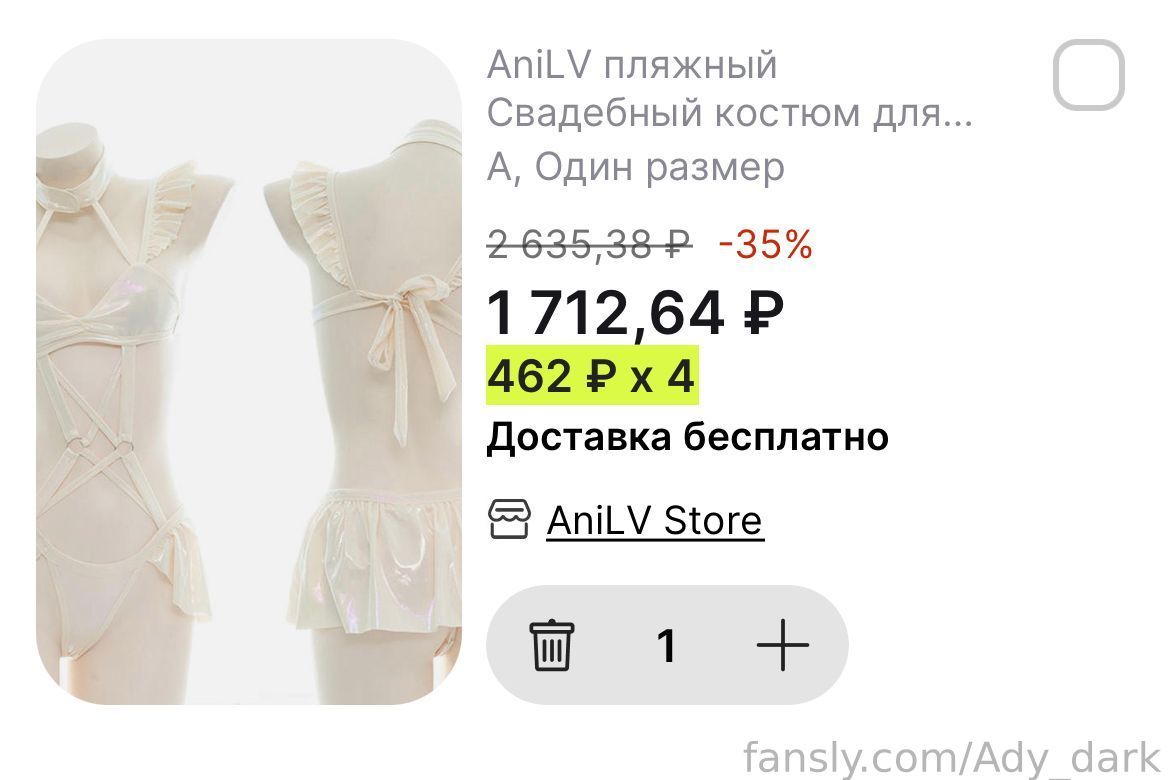The image size is (1170, 780).
Task: Click the Доставка бесплатно delivery label
Action: tap(687, 437)
